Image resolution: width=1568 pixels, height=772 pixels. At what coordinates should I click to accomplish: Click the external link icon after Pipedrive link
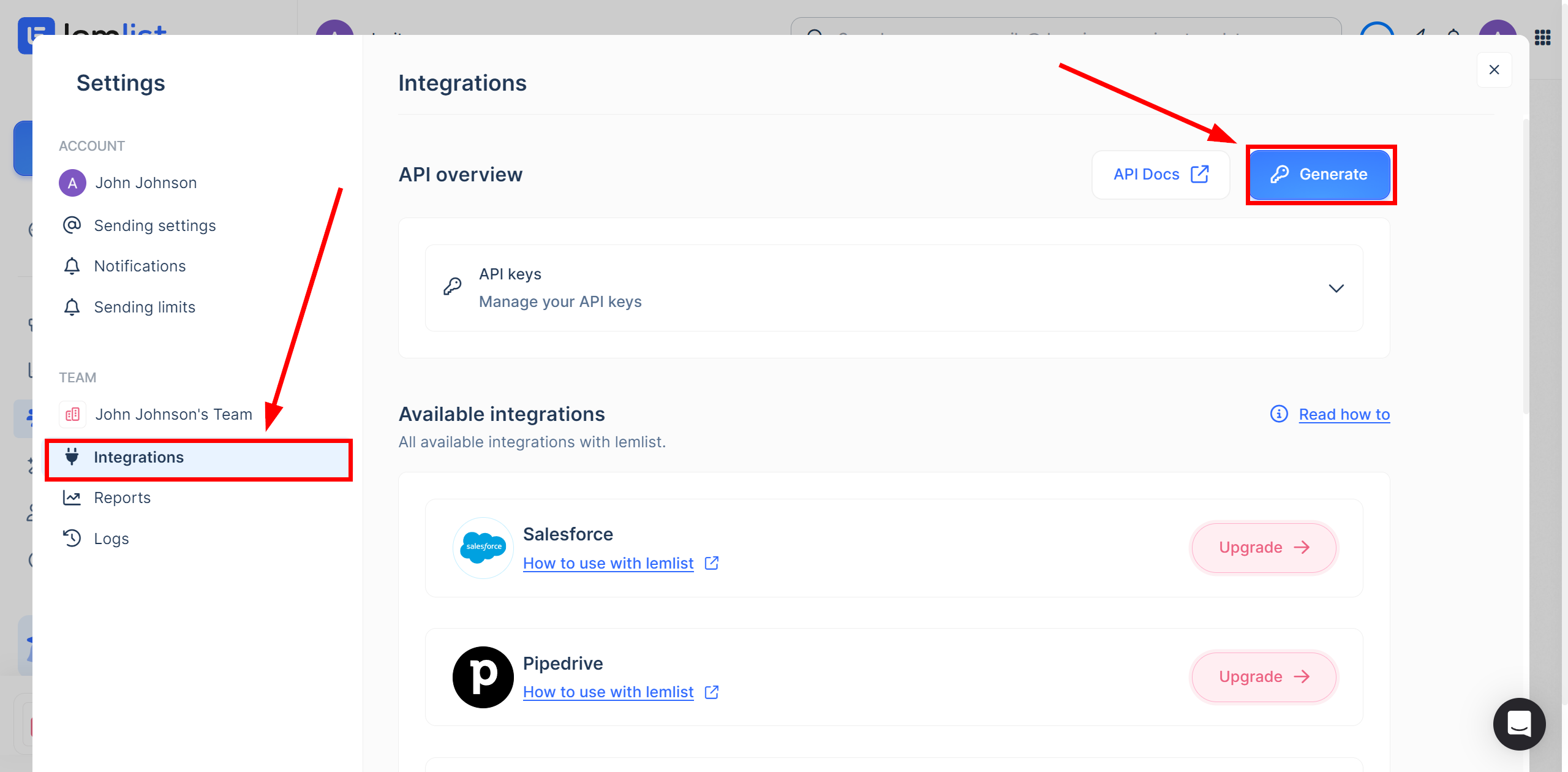coord(711,692)
